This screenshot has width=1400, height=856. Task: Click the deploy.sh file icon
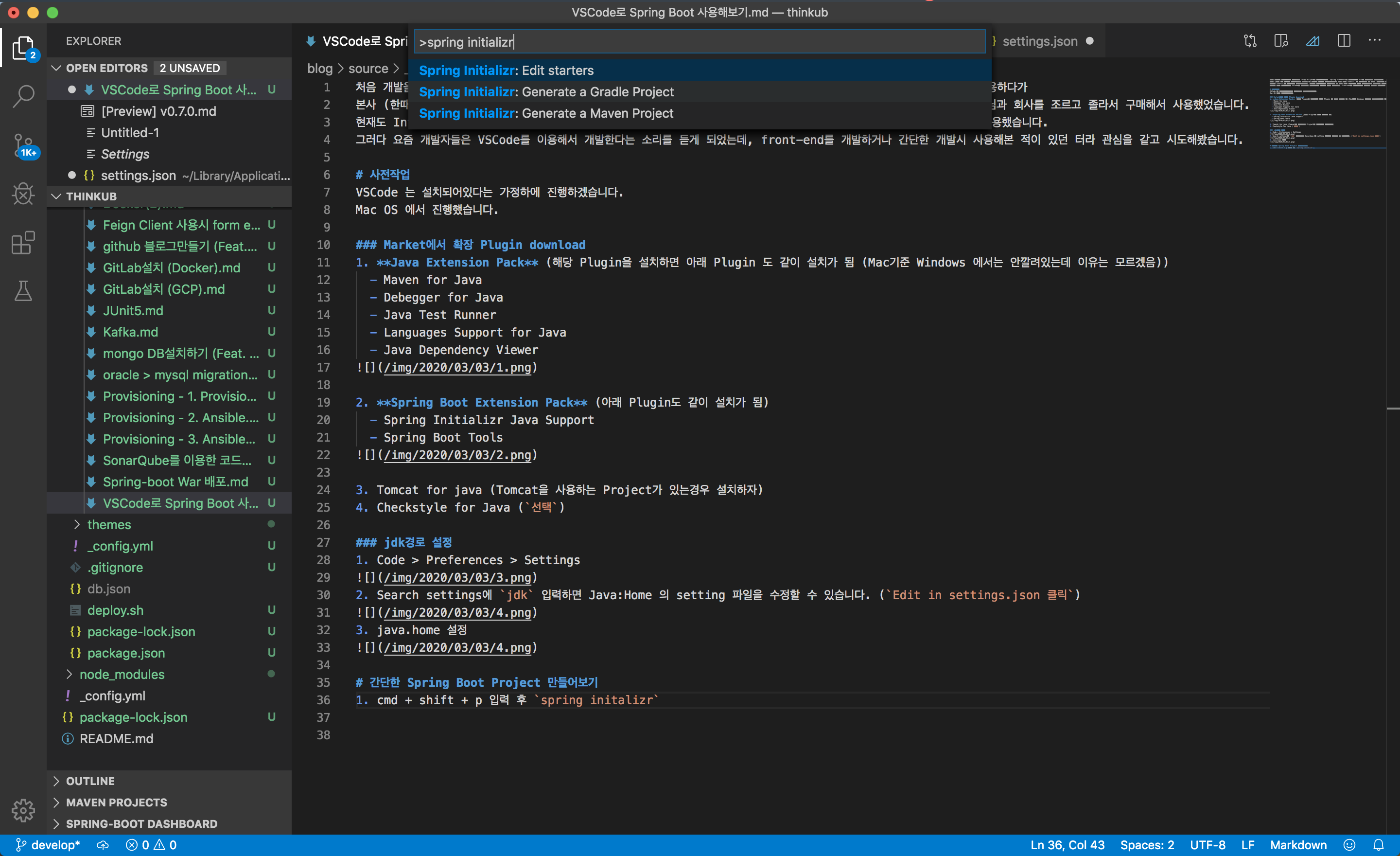tap(75, 610)
